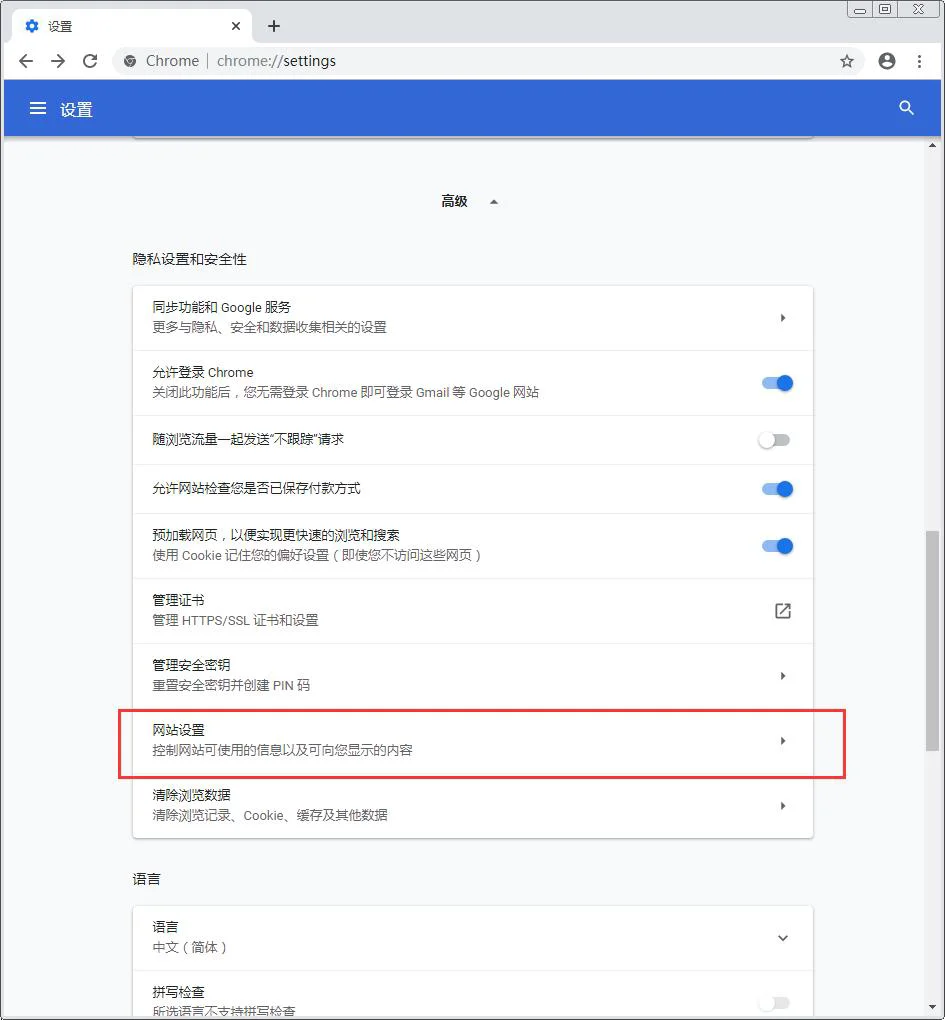Viewport: 945px width, 1020px height.
Task: Reload the settings page
Action: click(90, 61)
